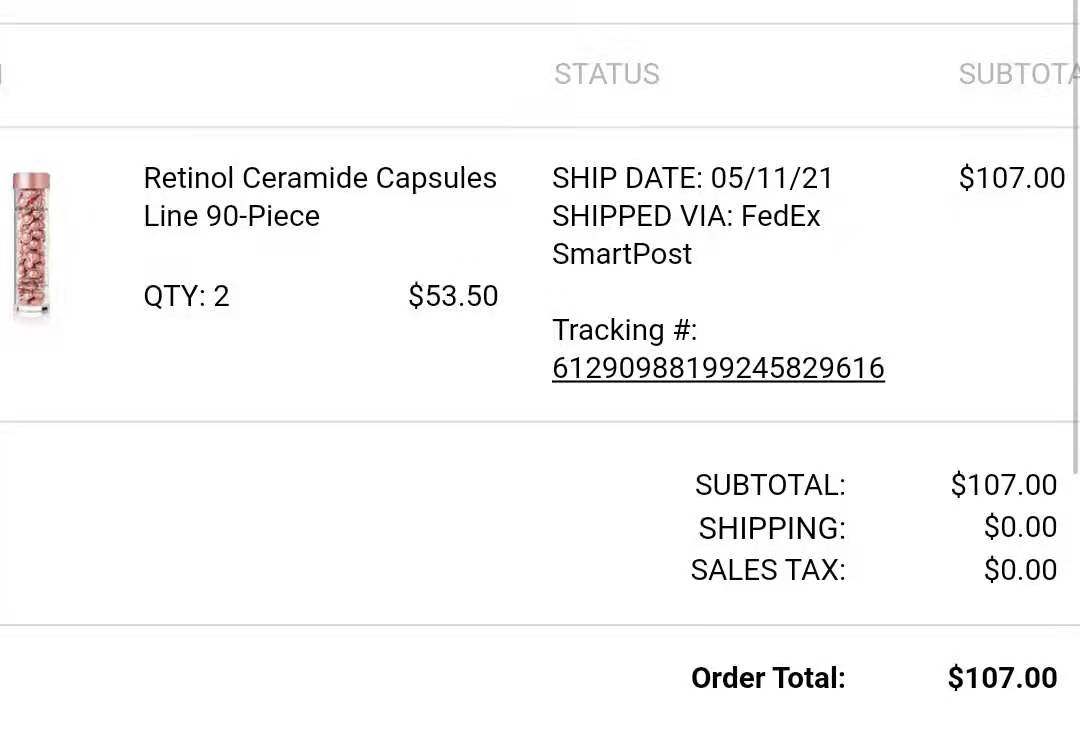Click the SHIPPING label in the summary

click(772, 528)
